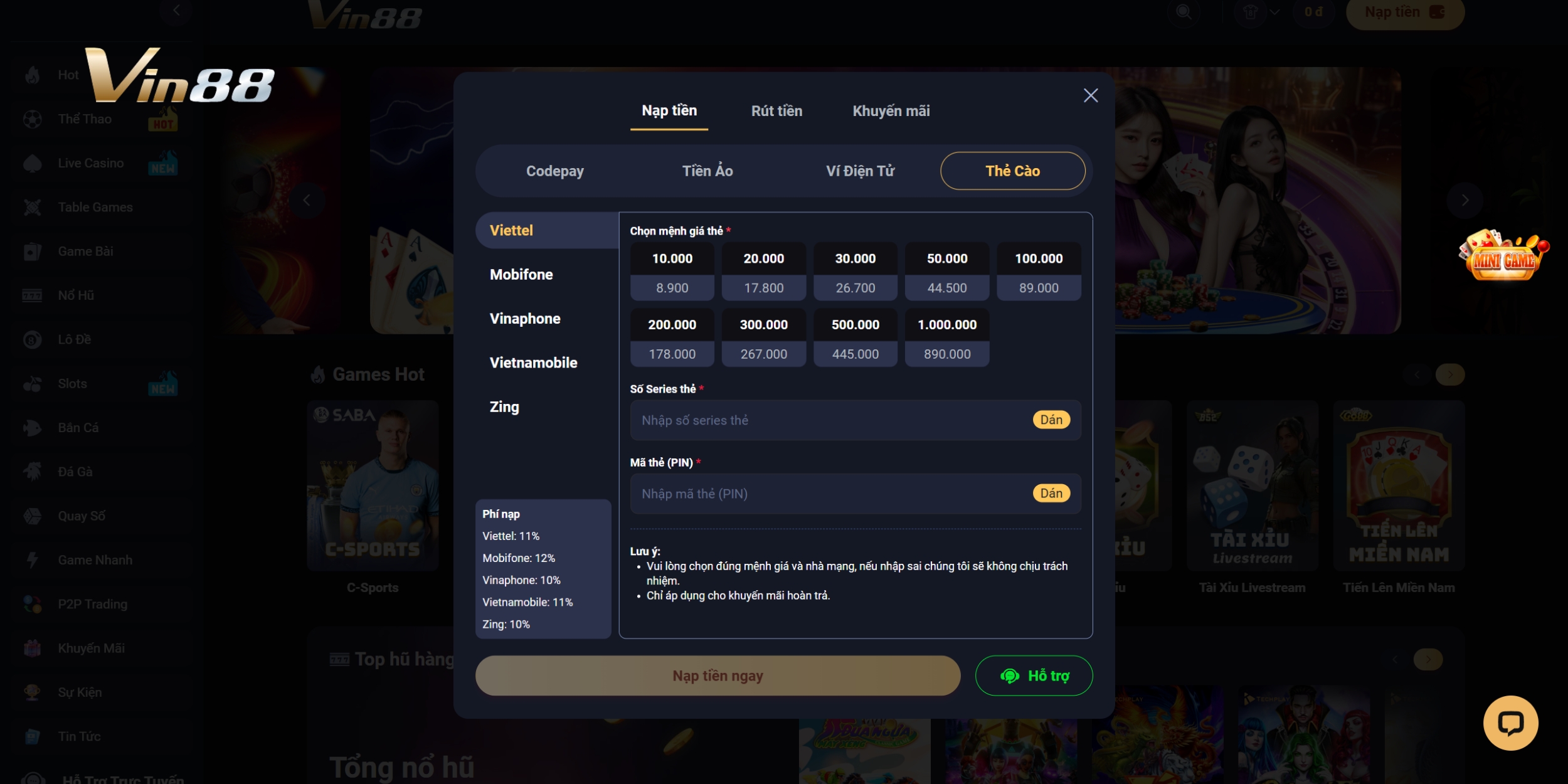Screen dimensions: 1568x784
Task: Switch to the Nạp tiền tab
Action: (669, 111)
